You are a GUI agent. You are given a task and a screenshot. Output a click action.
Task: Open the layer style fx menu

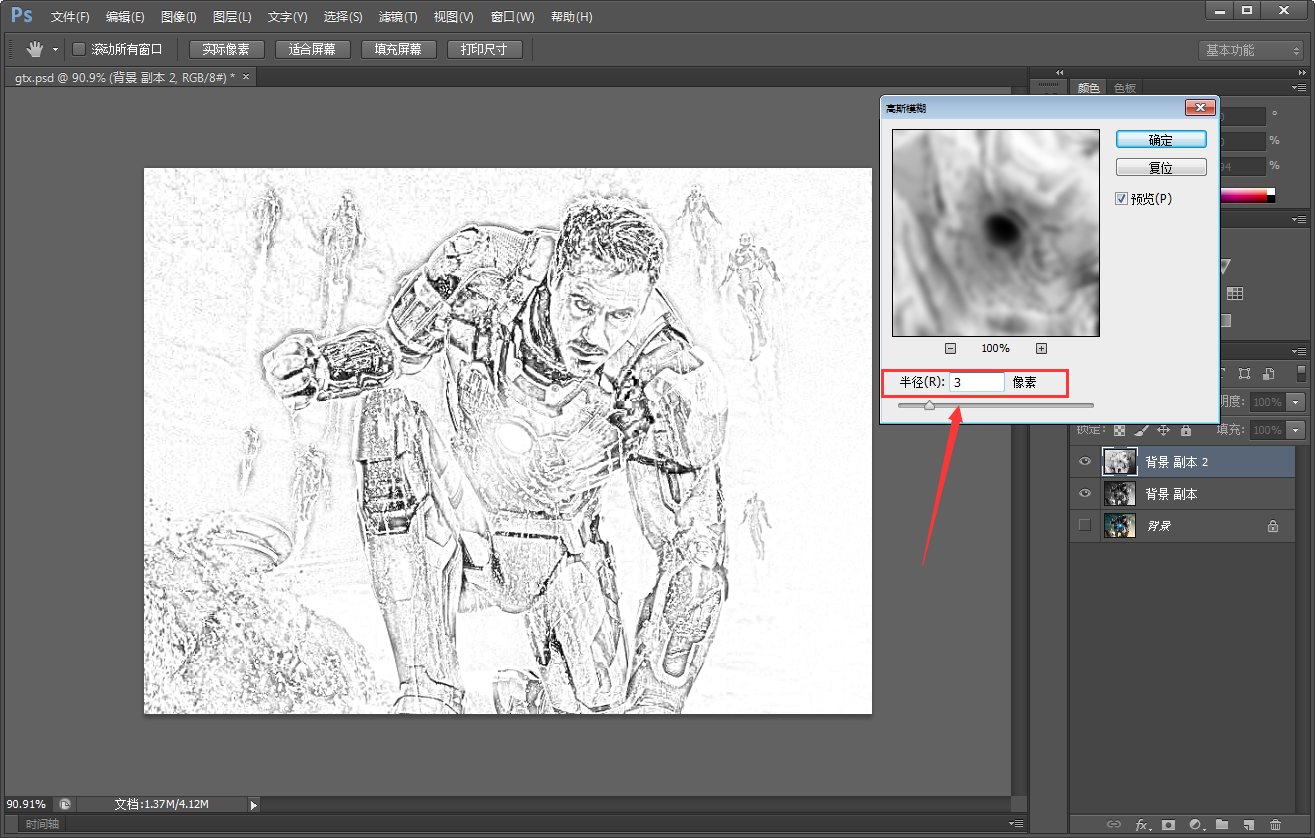[1142, 825]
